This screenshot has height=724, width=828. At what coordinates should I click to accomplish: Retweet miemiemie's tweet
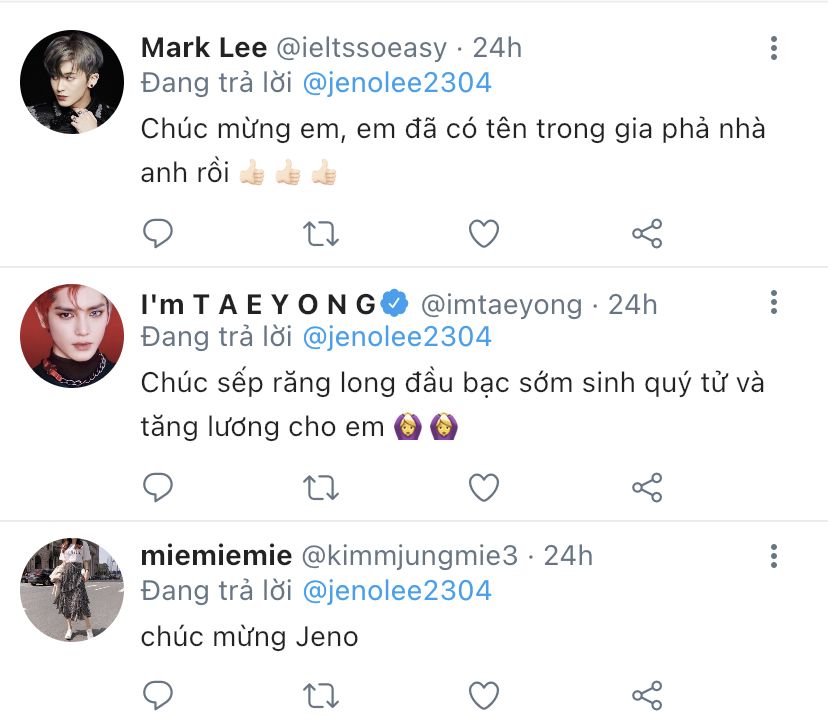point(321,696)
